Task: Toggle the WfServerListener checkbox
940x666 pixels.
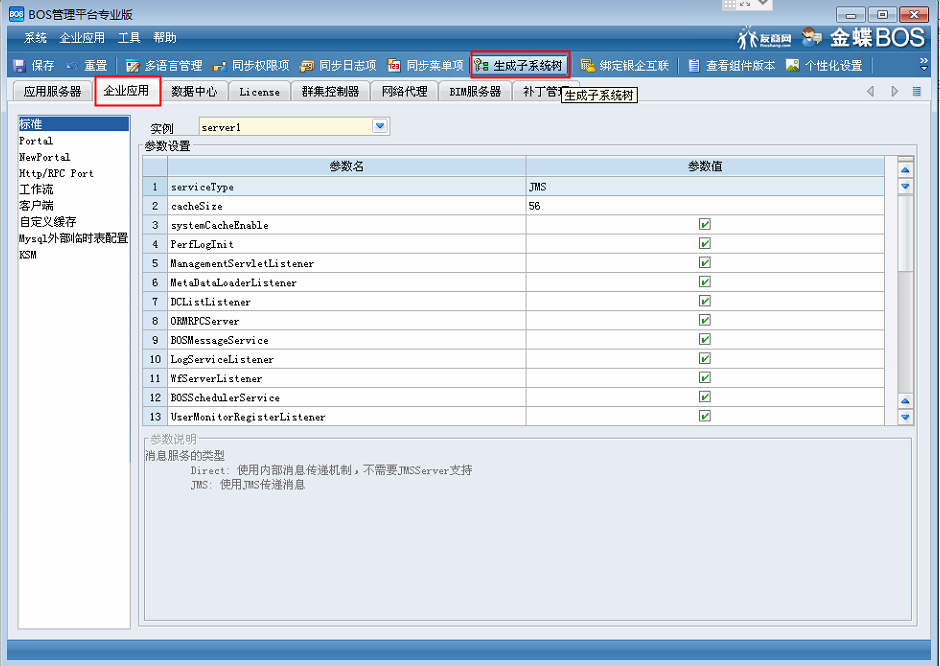Action: click(704, 378)
